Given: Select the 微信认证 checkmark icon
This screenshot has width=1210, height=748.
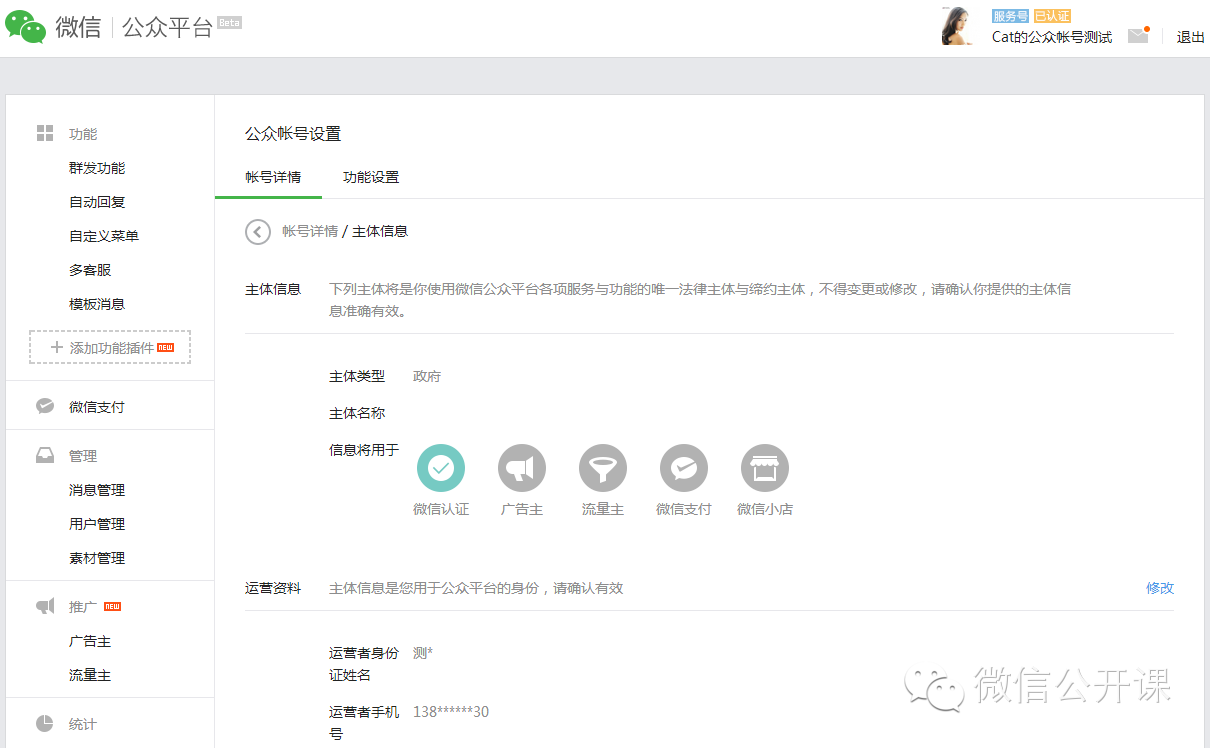Looking at the screenshot, I should pyautogui.click(x=441, y=468).
